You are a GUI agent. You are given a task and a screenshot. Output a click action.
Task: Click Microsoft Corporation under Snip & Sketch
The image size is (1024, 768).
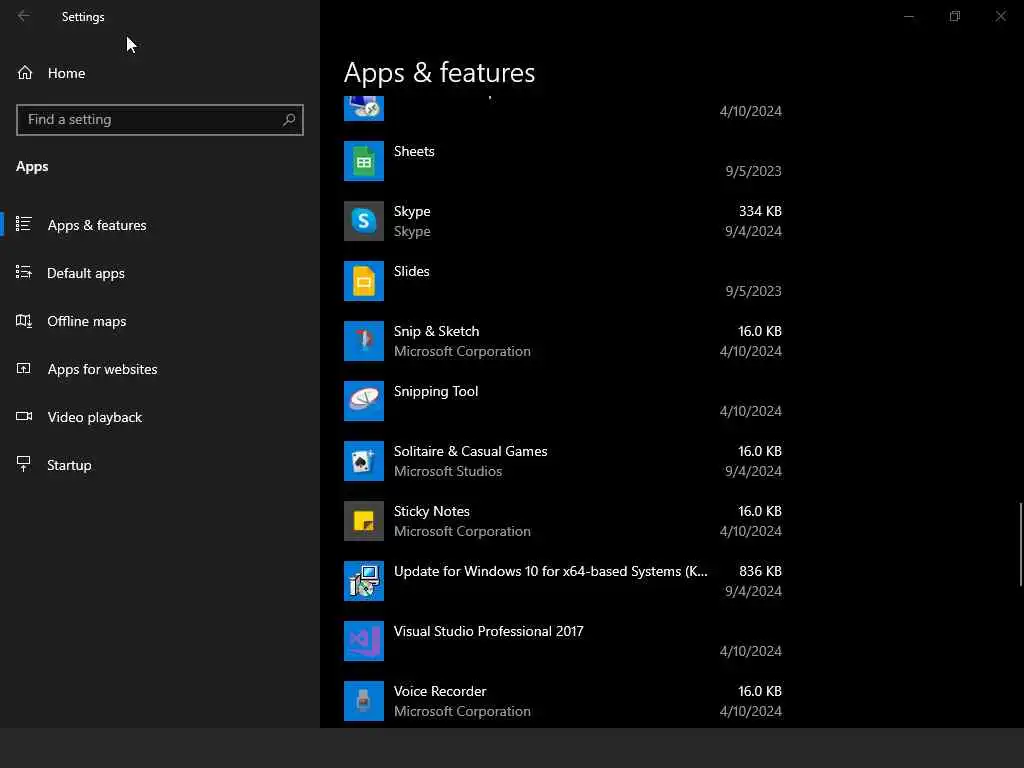pyautogui.click(x=462, y=351)
